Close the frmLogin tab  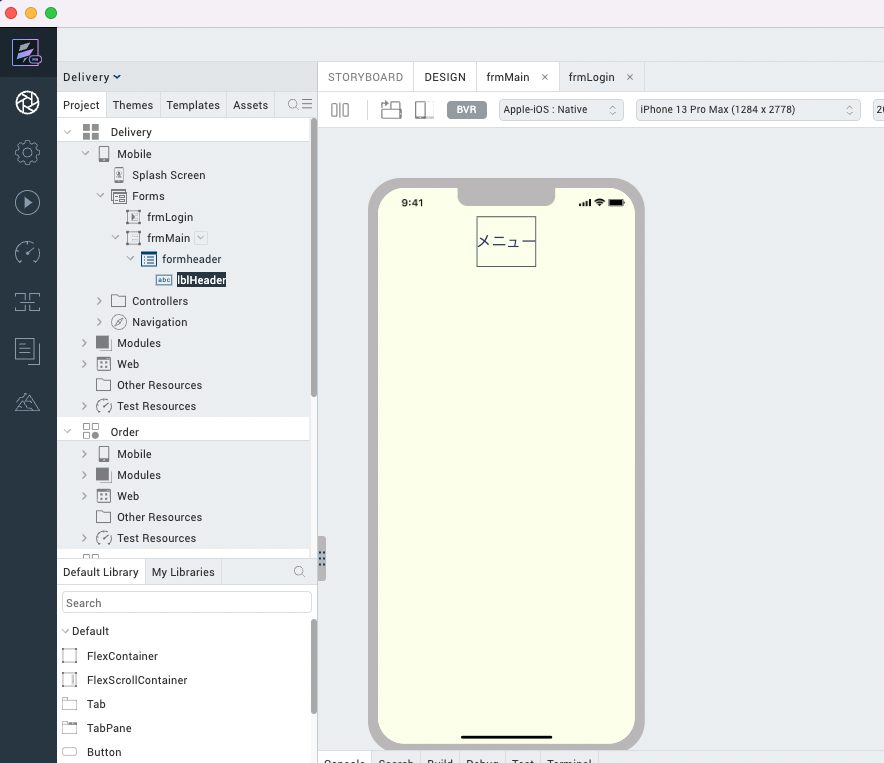click(630, 77)
